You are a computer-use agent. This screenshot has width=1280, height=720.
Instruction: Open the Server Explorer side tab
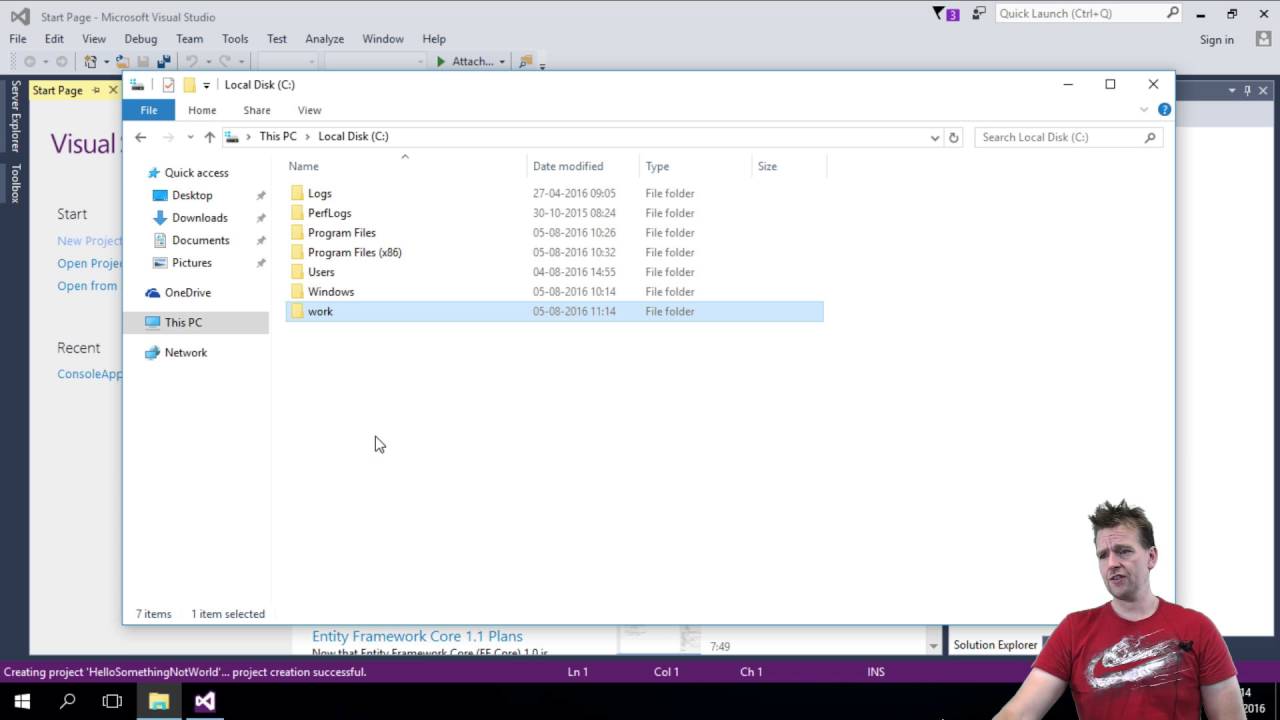click(x=15, y=116)
